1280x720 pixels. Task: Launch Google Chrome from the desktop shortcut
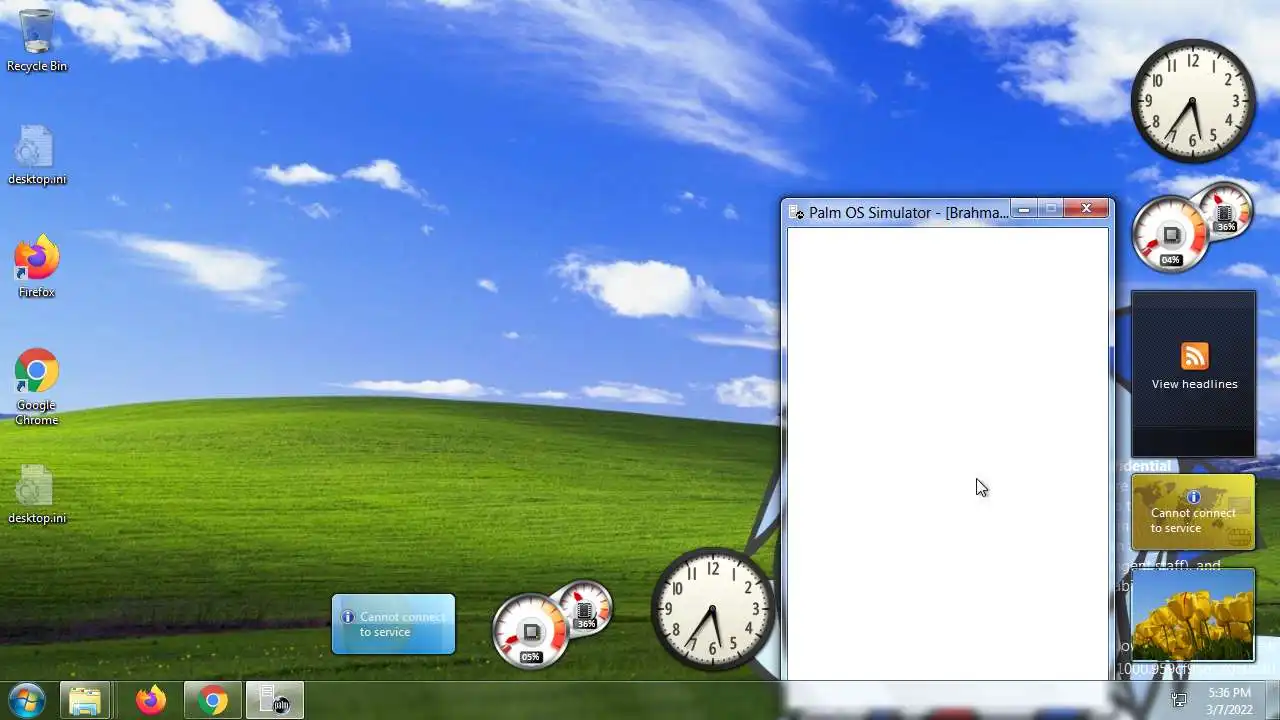tap(37, 387)
